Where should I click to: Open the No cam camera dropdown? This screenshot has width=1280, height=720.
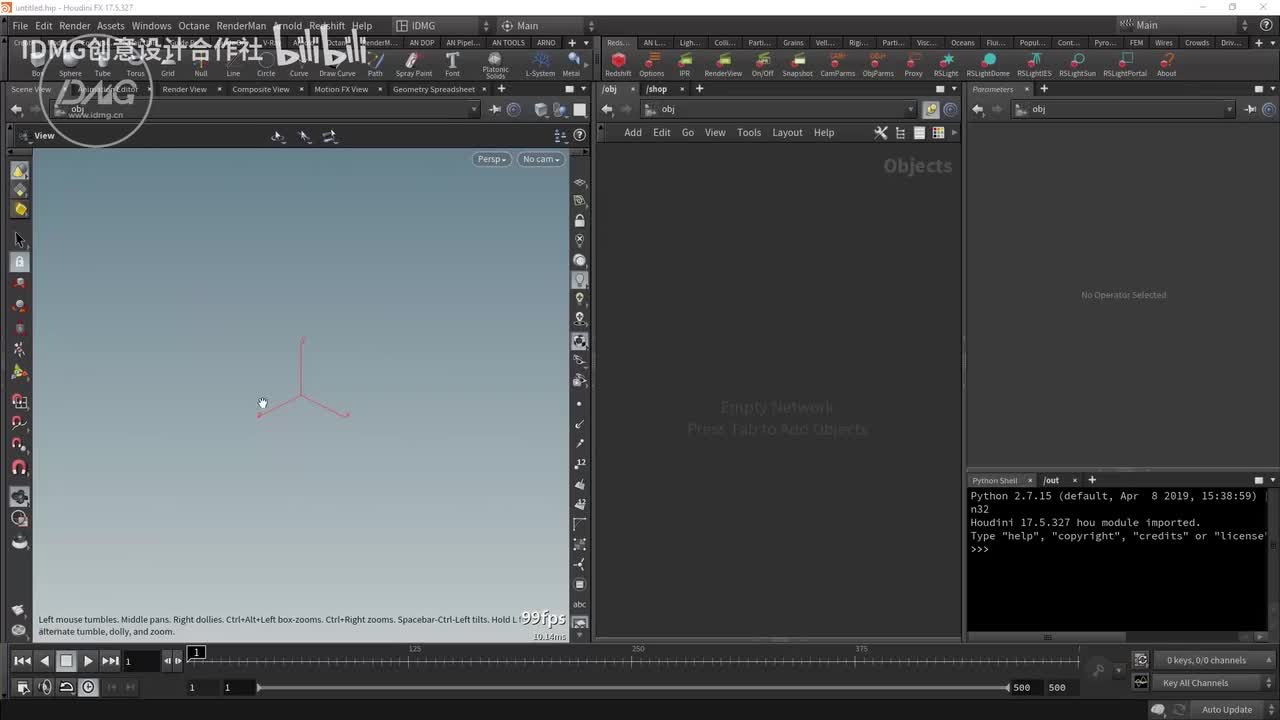pyautogui.click(x=541, y=159)
